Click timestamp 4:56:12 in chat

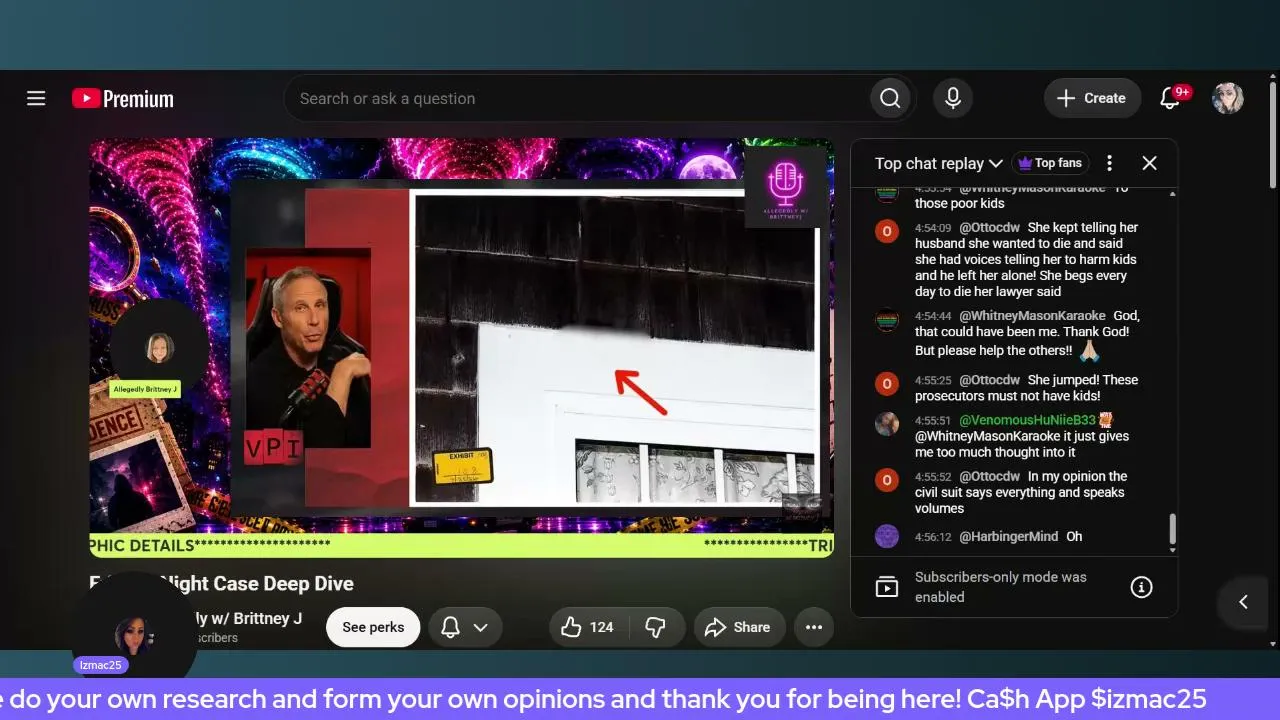[x=932, y=537]
